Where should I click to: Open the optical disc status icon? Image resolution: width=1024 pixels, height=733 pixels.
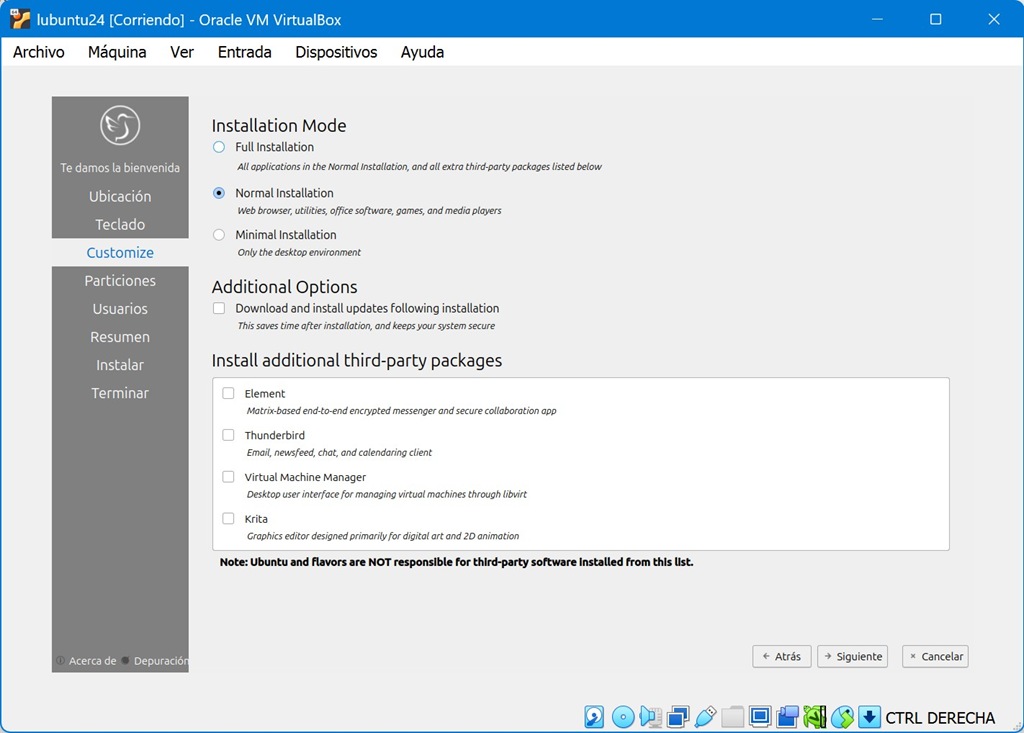coord(623,717)
